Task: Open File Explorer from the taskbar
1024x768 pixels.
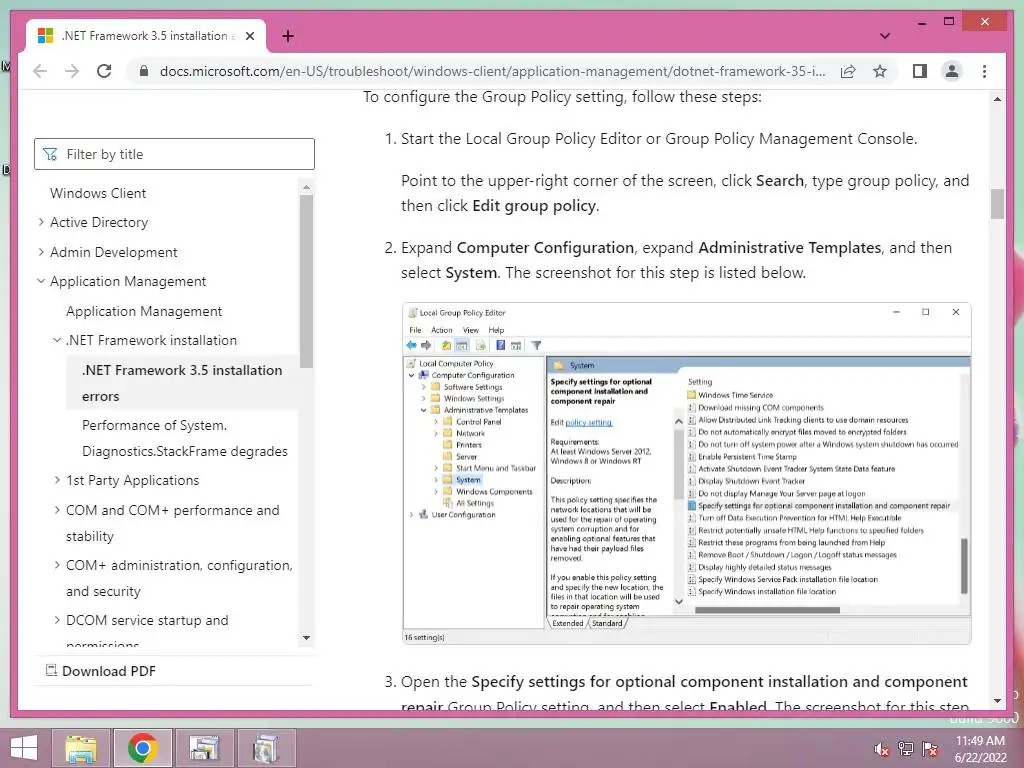Action: [80, 748]
